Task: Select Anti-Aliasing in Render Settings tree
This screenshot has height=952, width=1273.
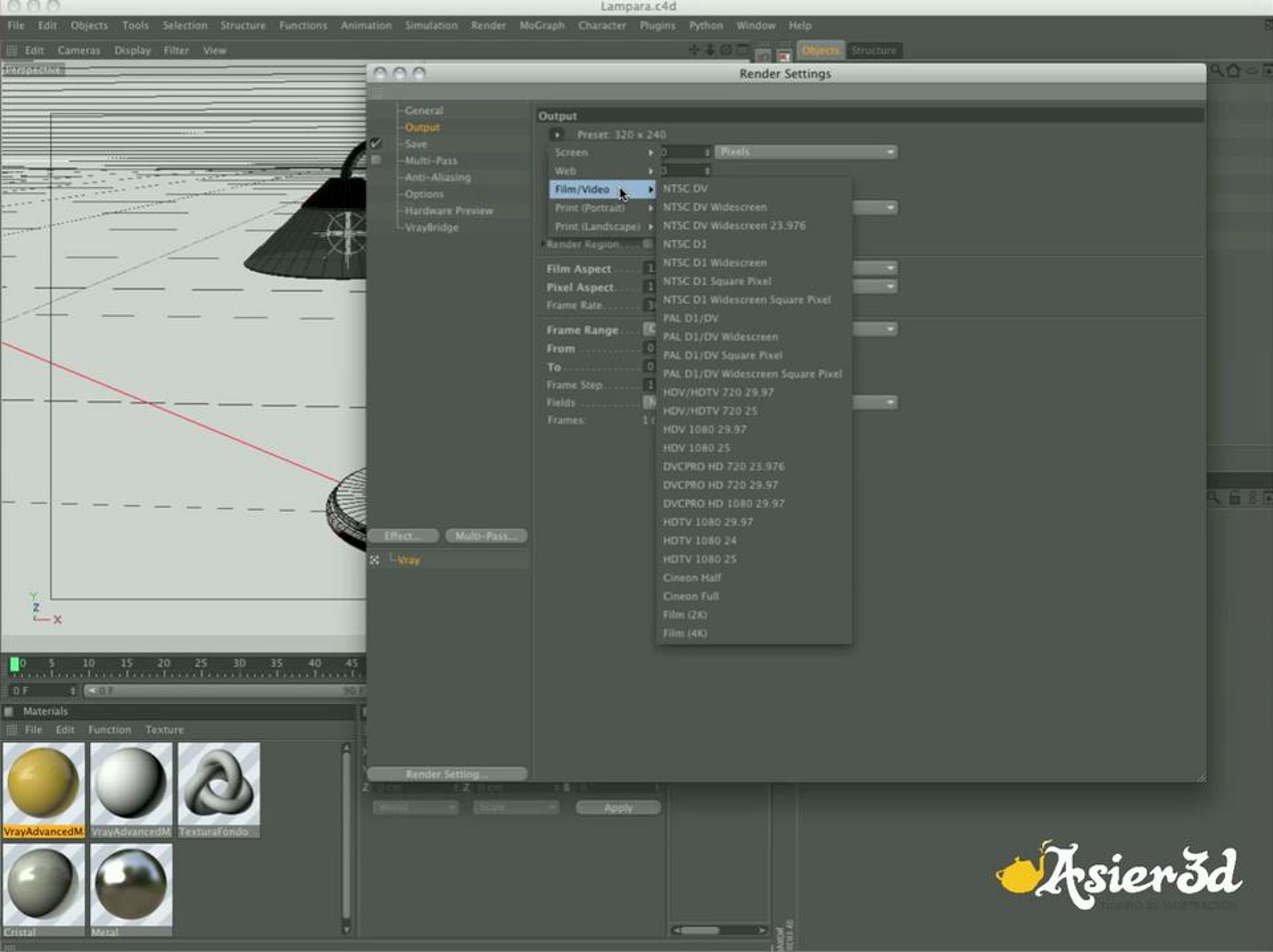Action: coord(438,177)
